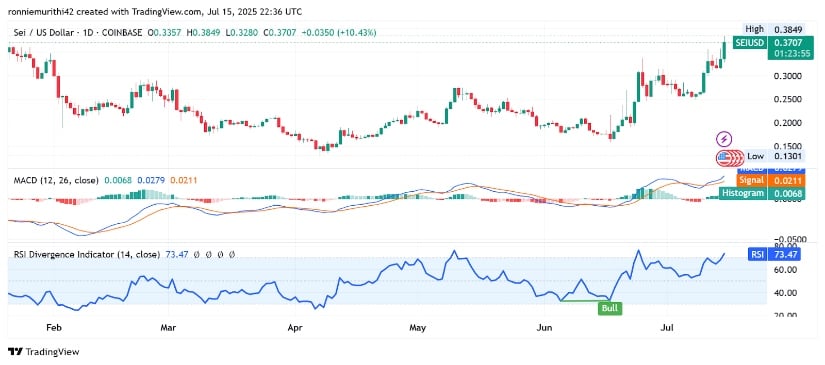Click the orange 0.0211 signal legend value
The height and width of the screenshot is (365, 825).
click(x=185, y=180)
